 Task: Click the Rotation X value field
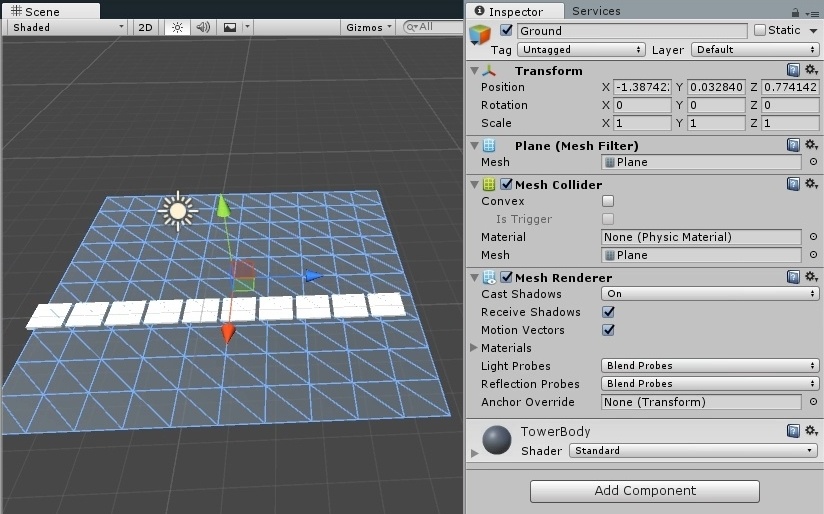click(x=642, y=105)
